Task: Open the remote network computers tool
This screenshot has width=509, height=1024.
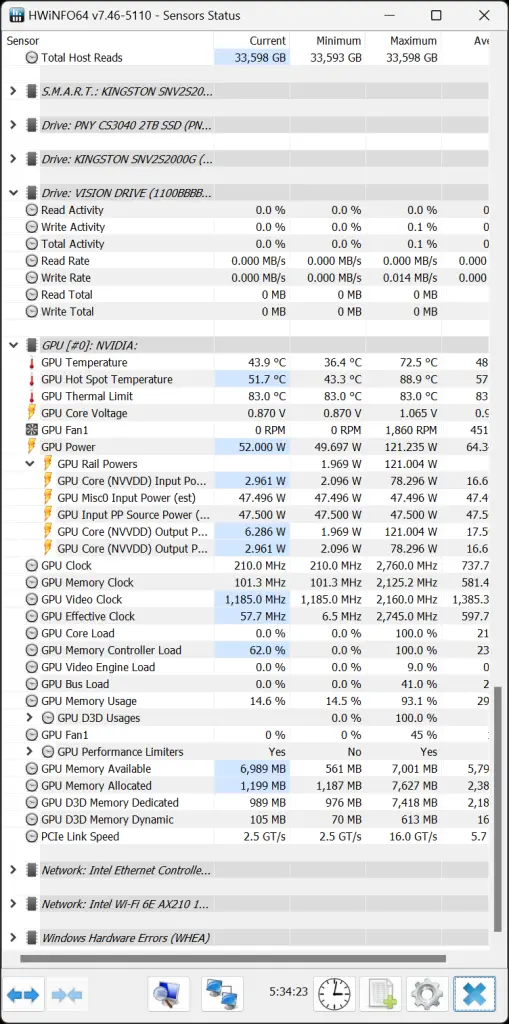Action: coord(222,995)
